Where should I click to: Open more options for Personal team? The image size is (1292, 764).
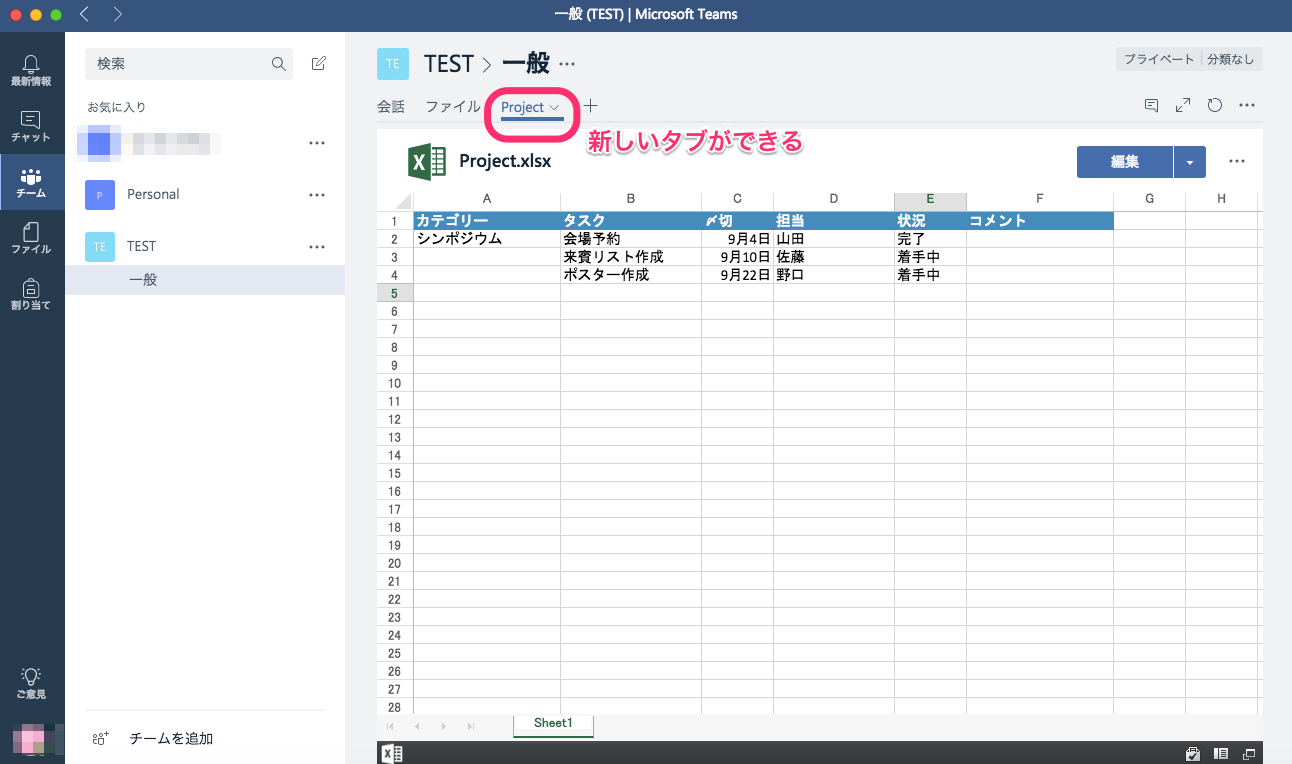(317, 195)
